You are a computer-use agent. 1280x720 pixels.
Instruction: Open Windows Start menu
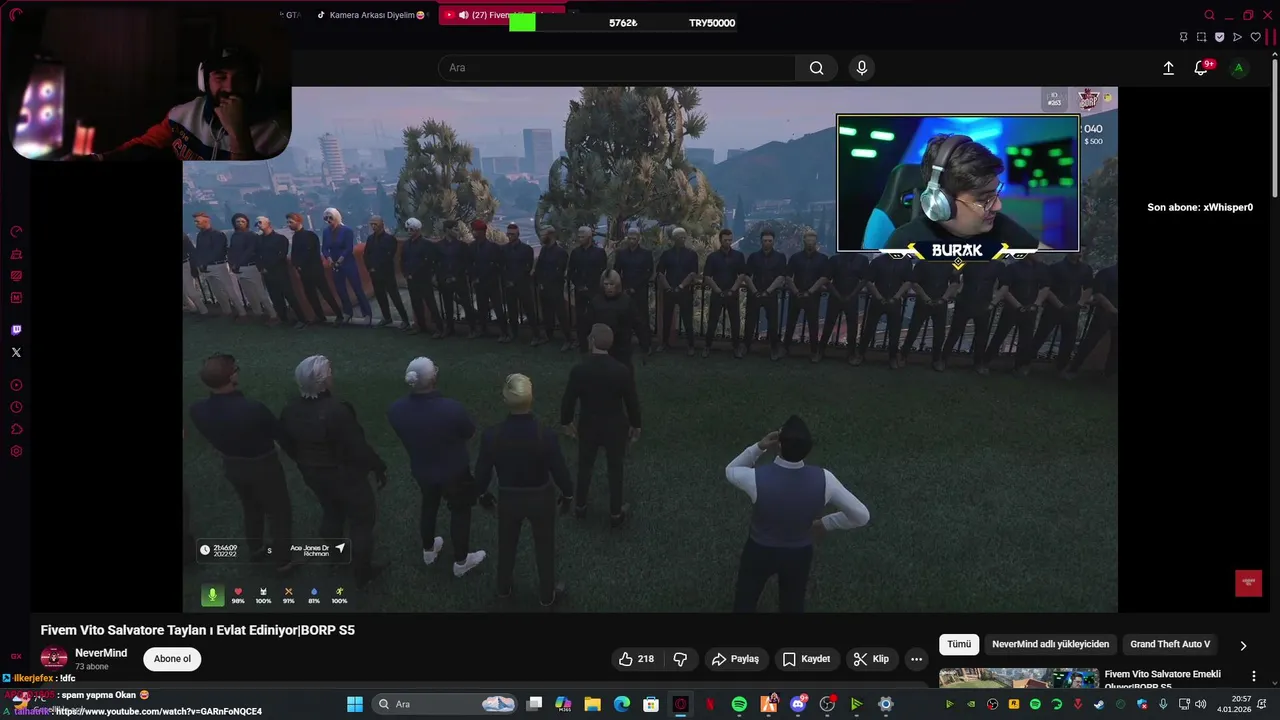[x=355, y=704]
